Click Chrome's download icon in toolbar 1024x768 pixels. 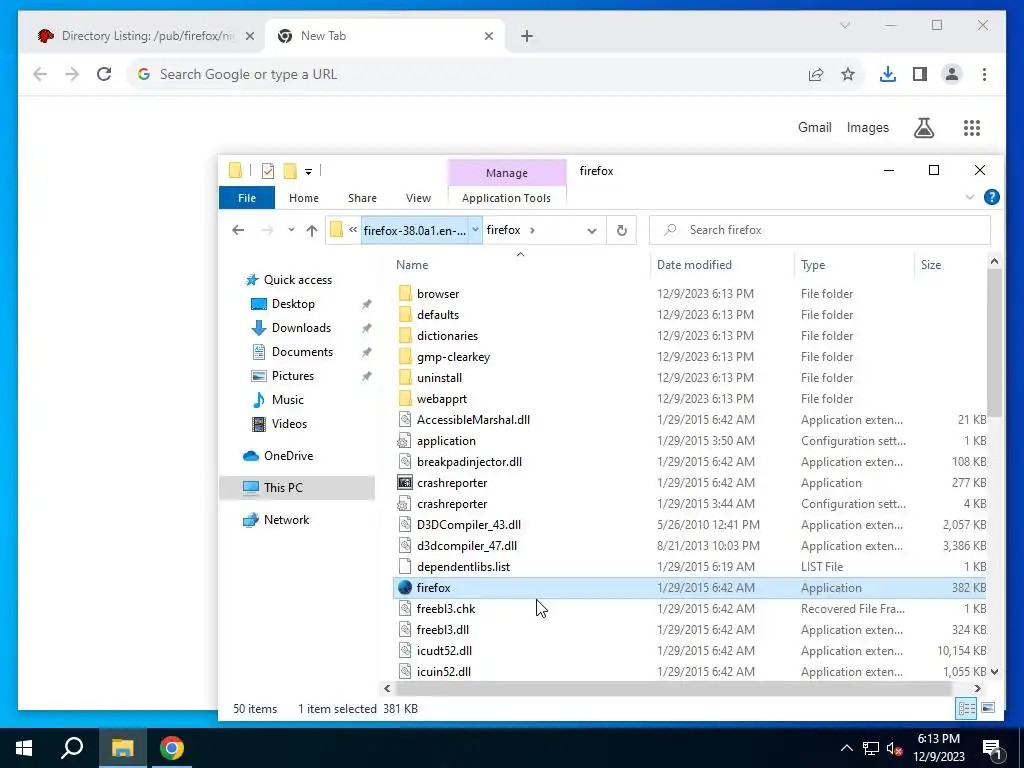888,74
